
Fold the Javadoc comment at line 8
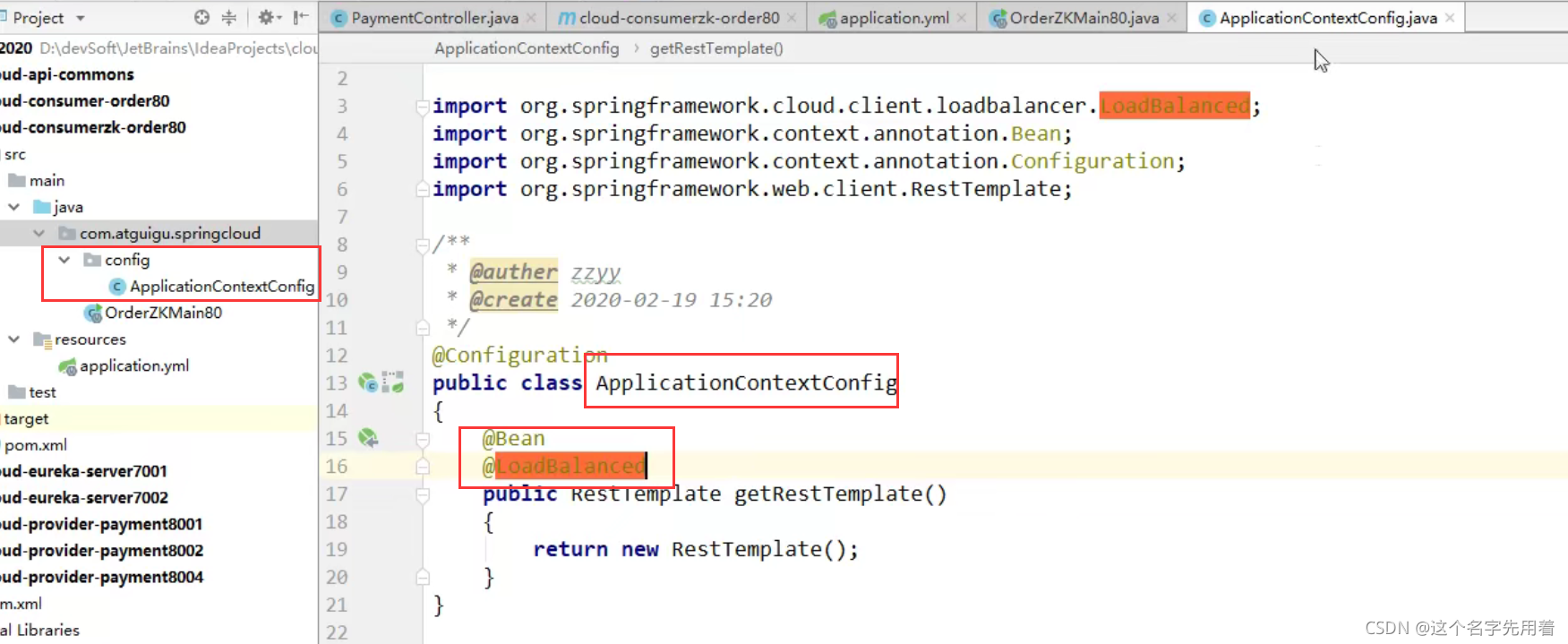coord(422,245)
